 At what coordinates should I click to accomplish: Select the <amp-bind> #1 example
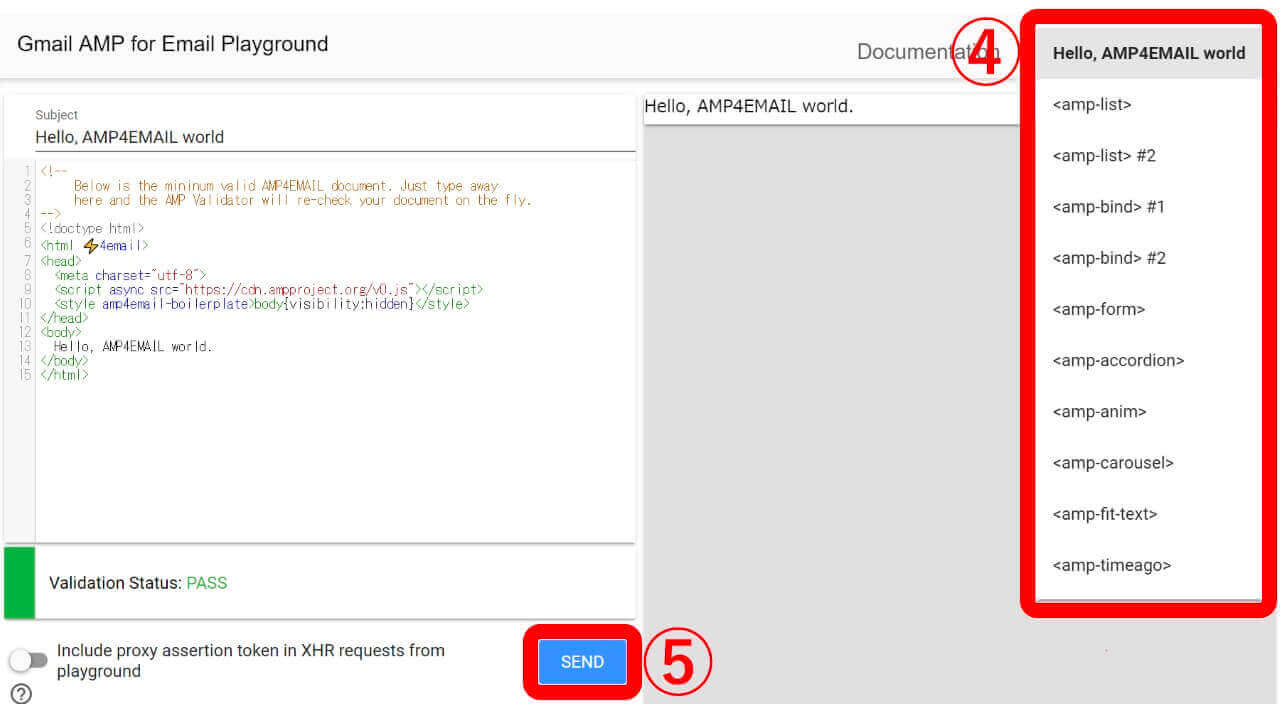click(1109, 207)
